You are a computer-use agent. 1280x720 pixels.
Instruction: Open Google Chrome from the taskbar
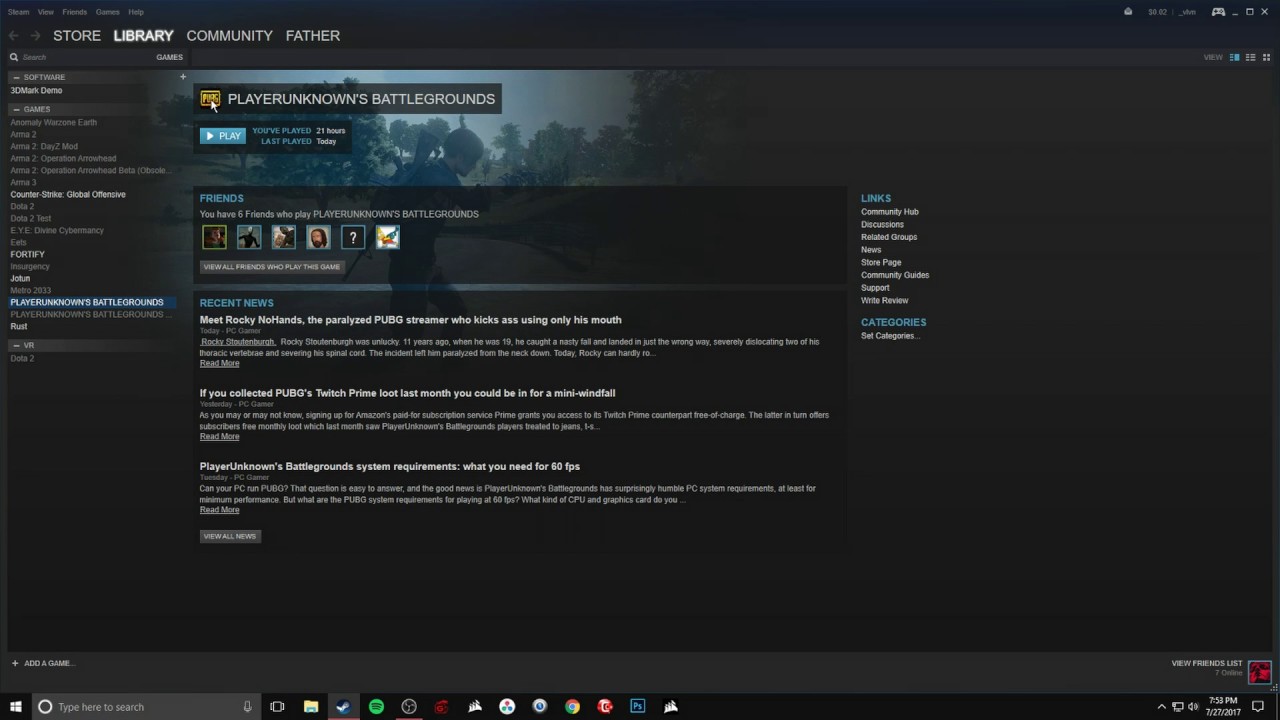[572, 706]
